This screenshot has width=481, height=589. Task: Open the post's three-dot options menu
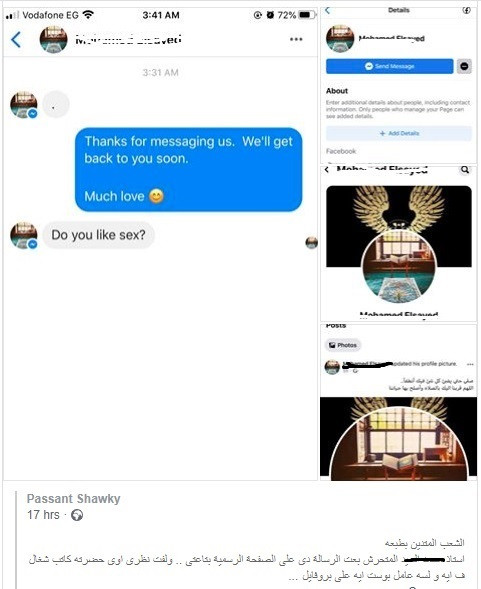pos(470,364)
